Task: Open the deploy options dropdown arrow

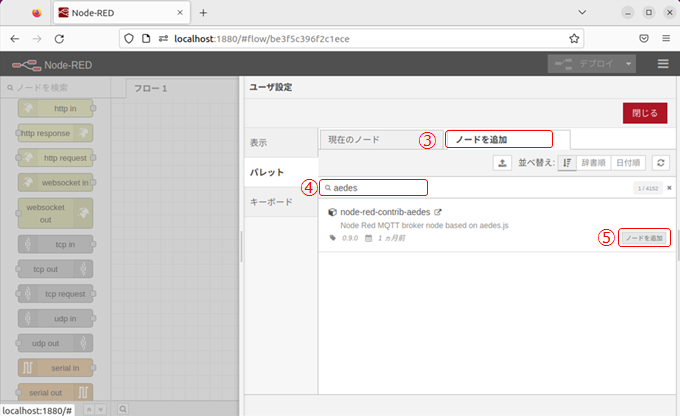Action: point(629,64)
